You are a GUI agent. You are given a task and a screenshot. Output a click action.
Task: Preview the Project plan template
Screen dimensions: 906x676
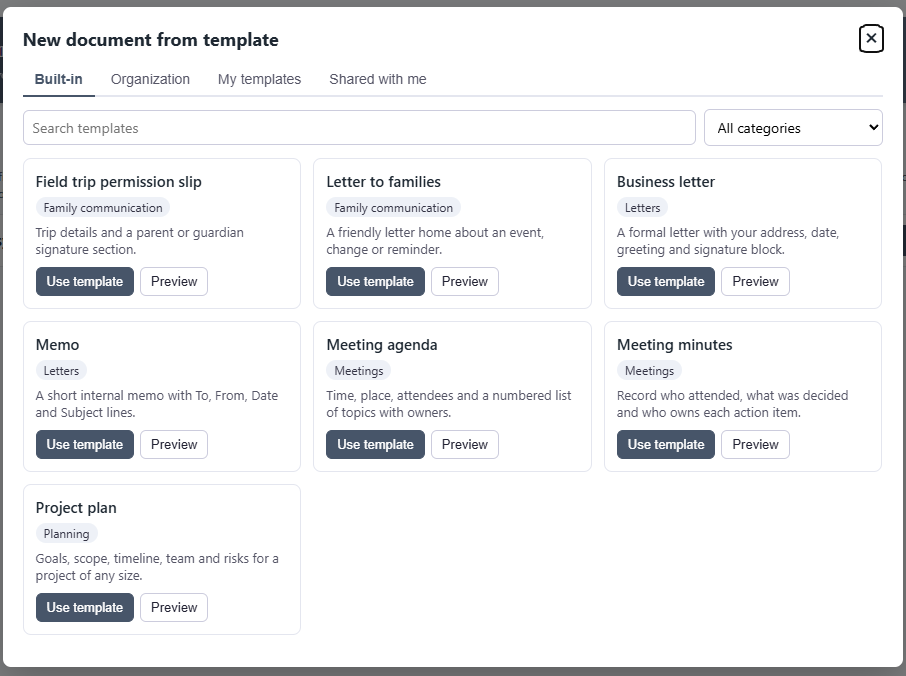(x=174, y=607)
